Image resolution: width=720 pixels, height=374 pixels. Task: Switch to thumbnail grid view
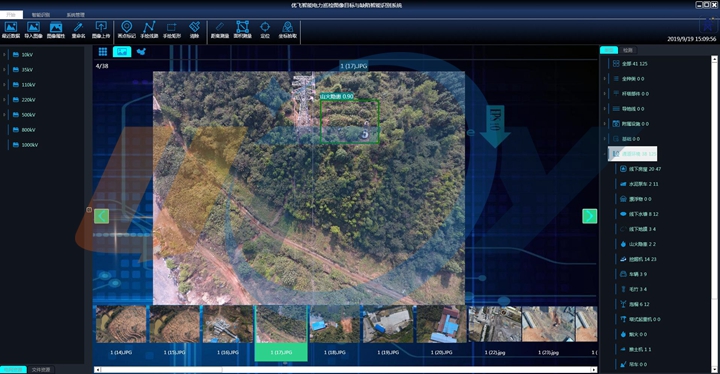103,51
